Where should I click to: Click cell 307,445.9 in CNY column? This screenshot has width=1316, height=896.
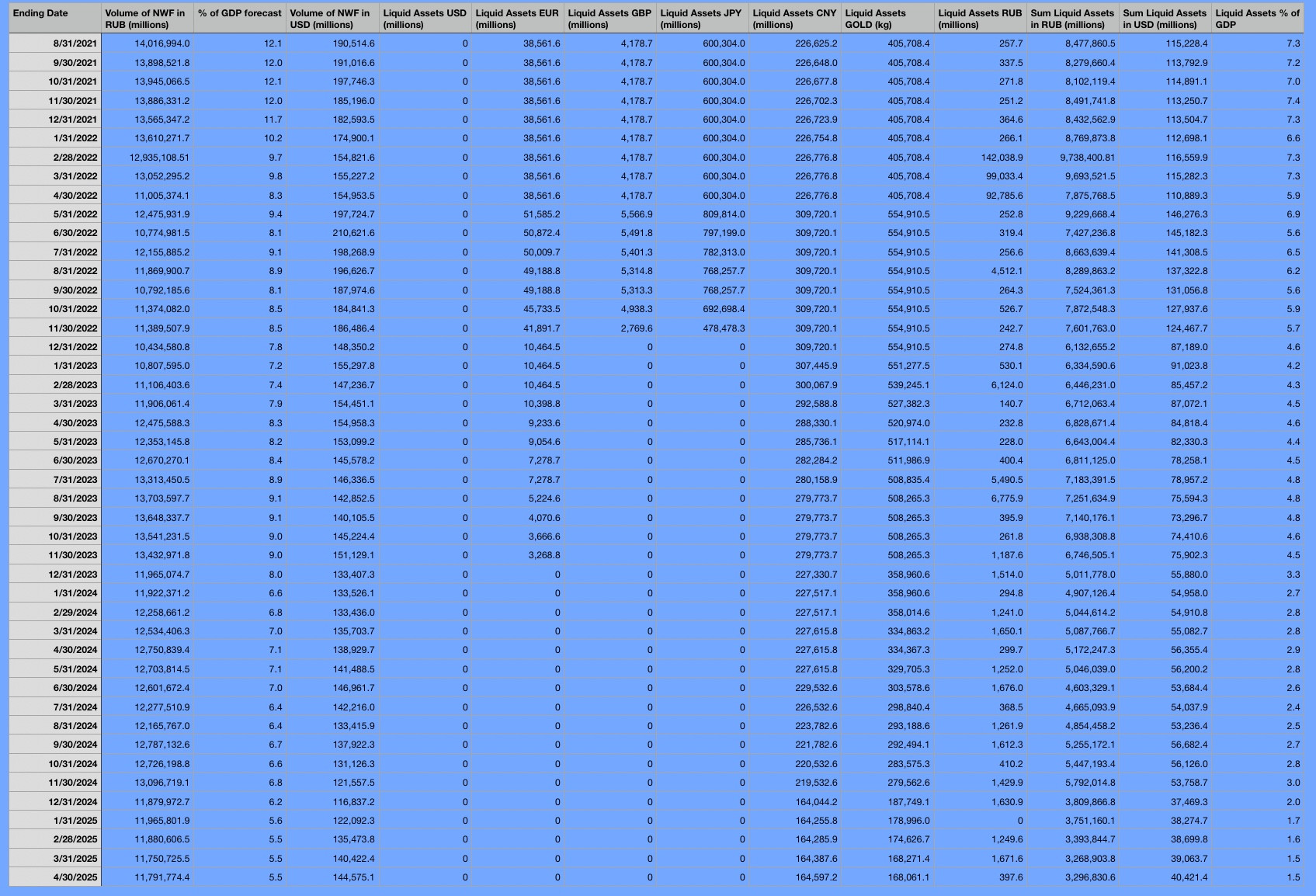[x=795, y=366]
